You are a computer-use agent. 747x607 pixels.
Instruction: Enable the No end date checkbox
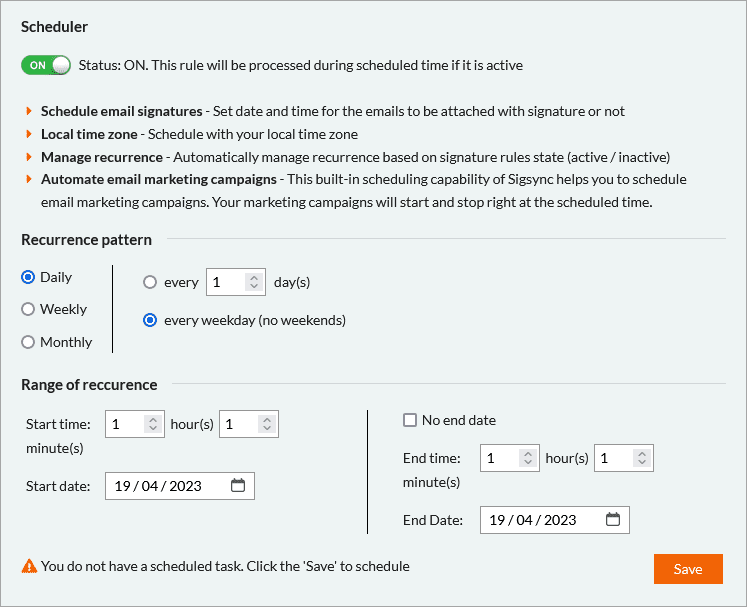(x=410, y=420)
